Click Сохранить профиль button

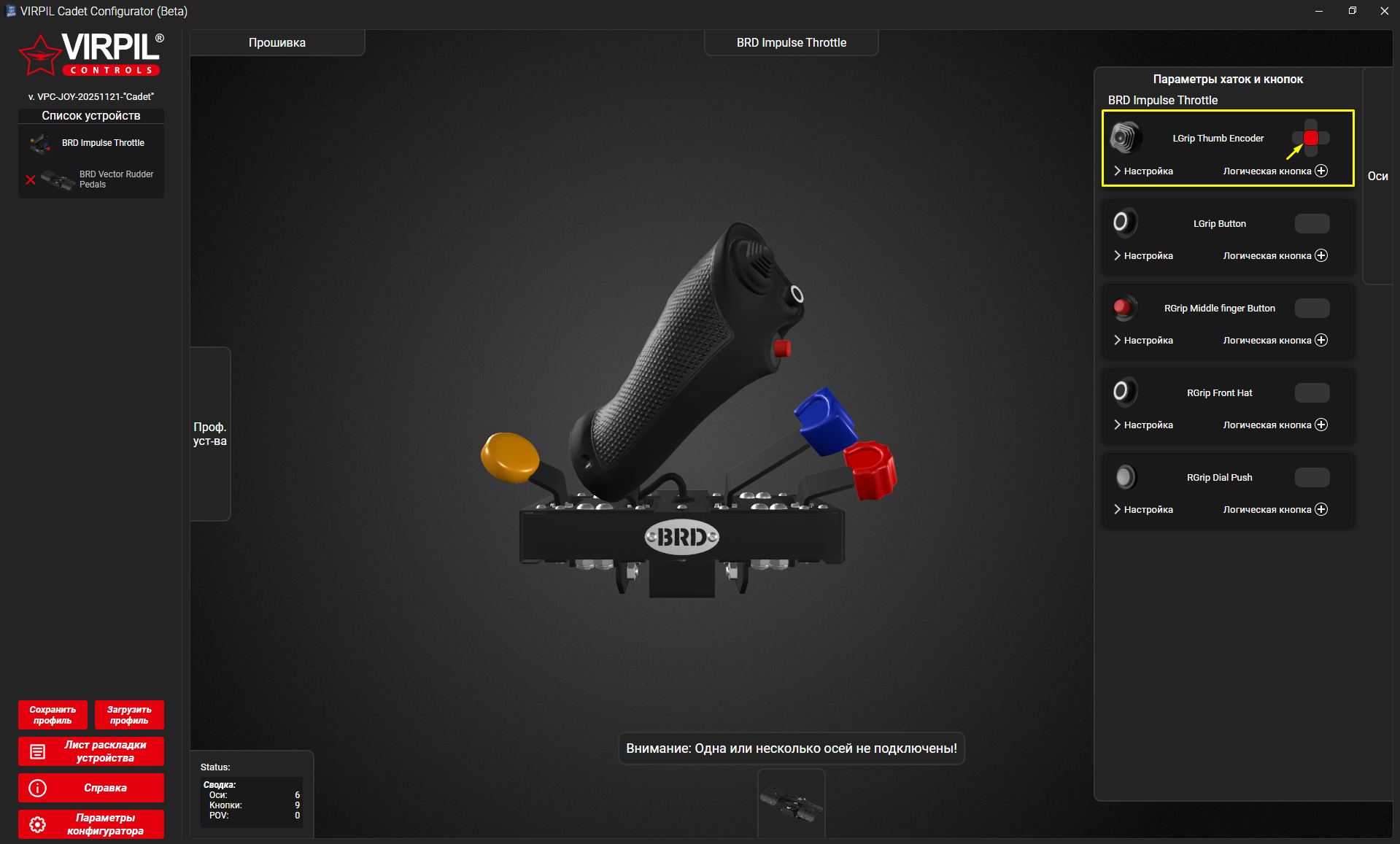point(53,715)
